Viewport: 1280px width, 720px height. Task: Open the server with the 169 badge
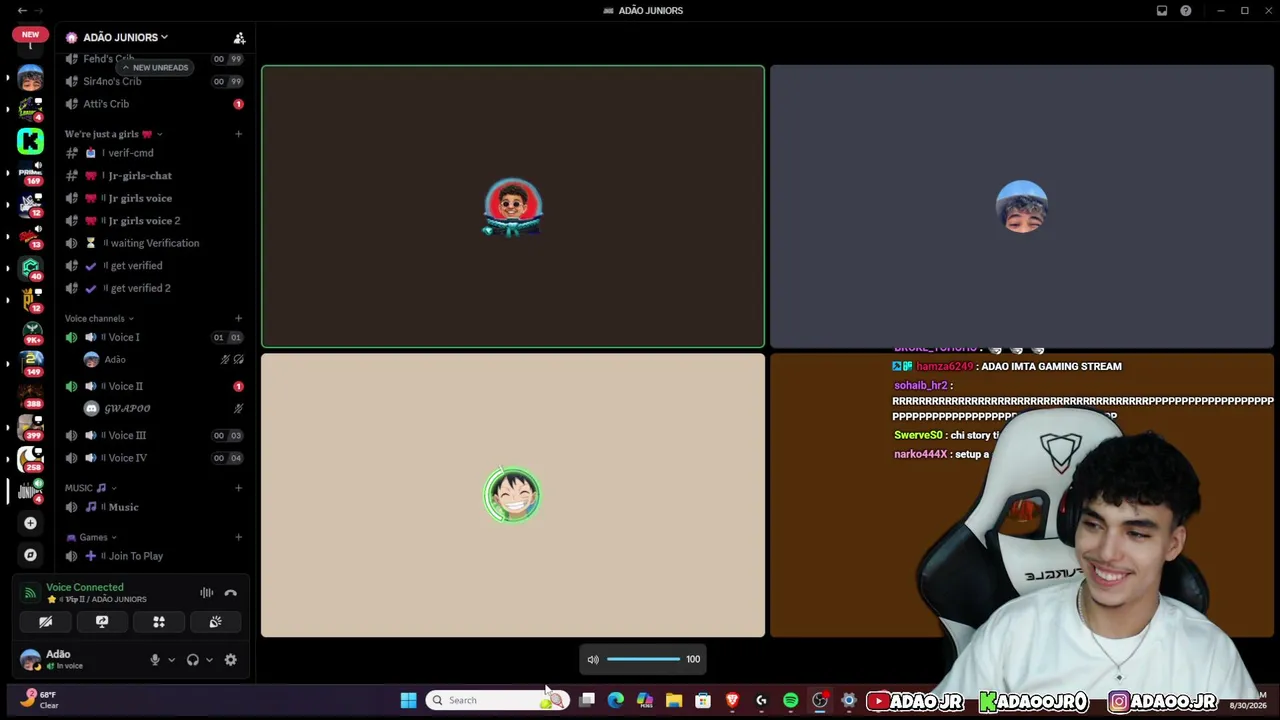coord(30,173)
